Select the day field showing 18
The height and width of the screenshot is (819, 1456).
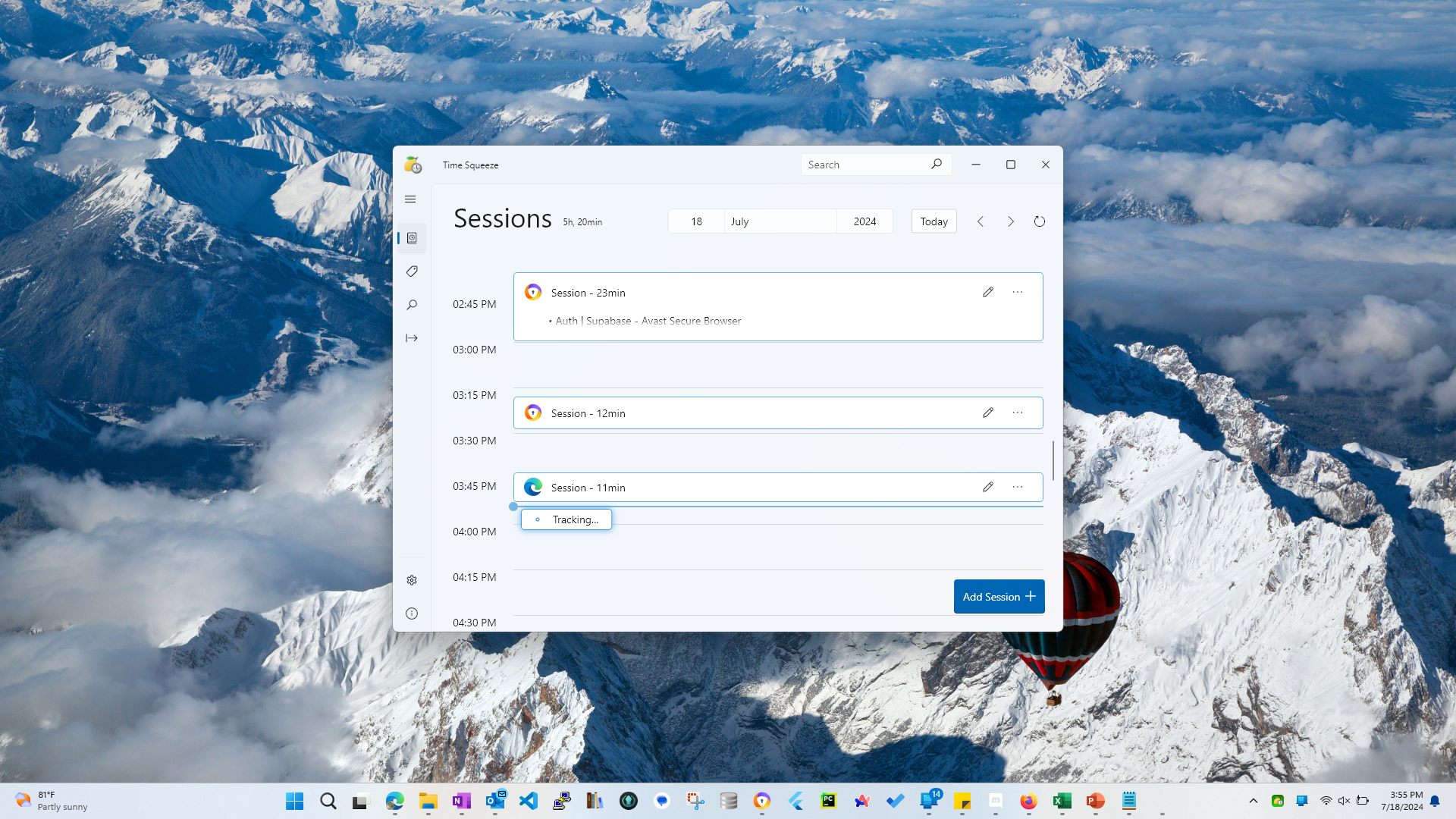pyautogui.click(x=696, y=221)
